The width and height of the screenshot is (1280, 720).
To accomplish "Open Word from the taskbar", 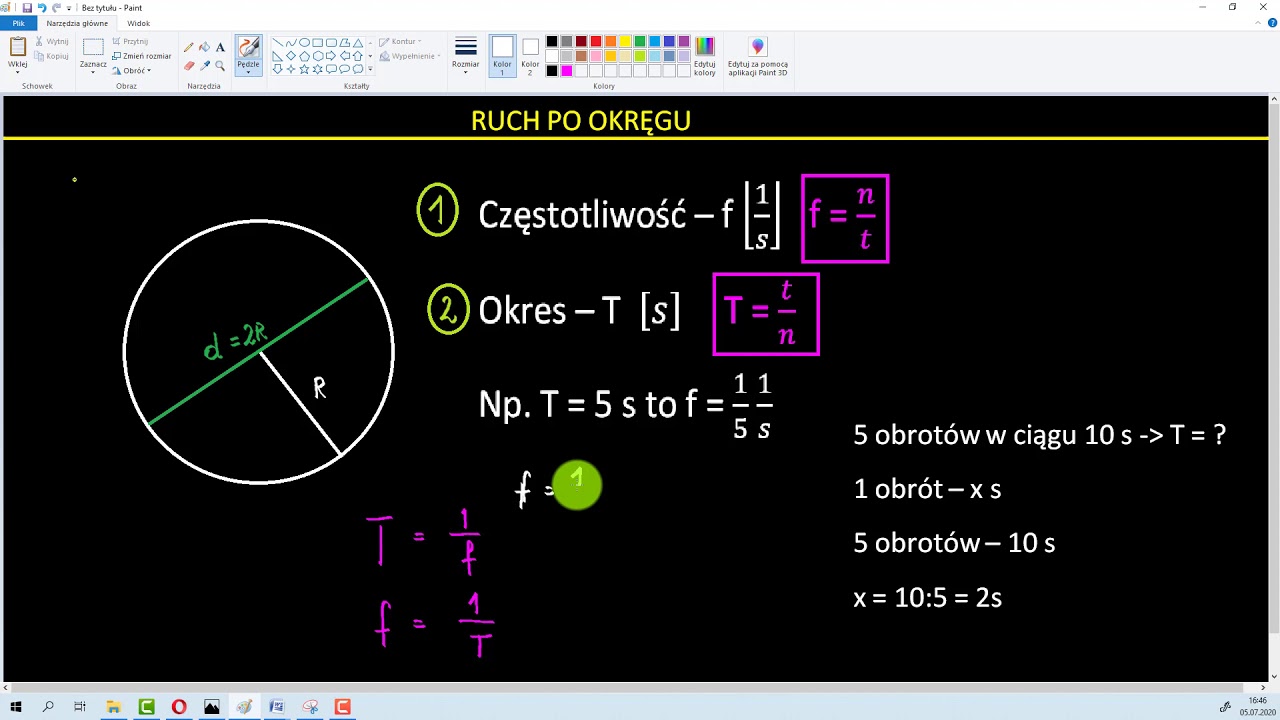I will point(277,707).
